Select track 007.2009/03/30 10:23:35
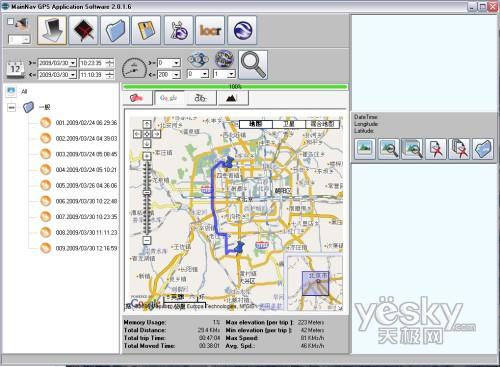 click(86, 217)
